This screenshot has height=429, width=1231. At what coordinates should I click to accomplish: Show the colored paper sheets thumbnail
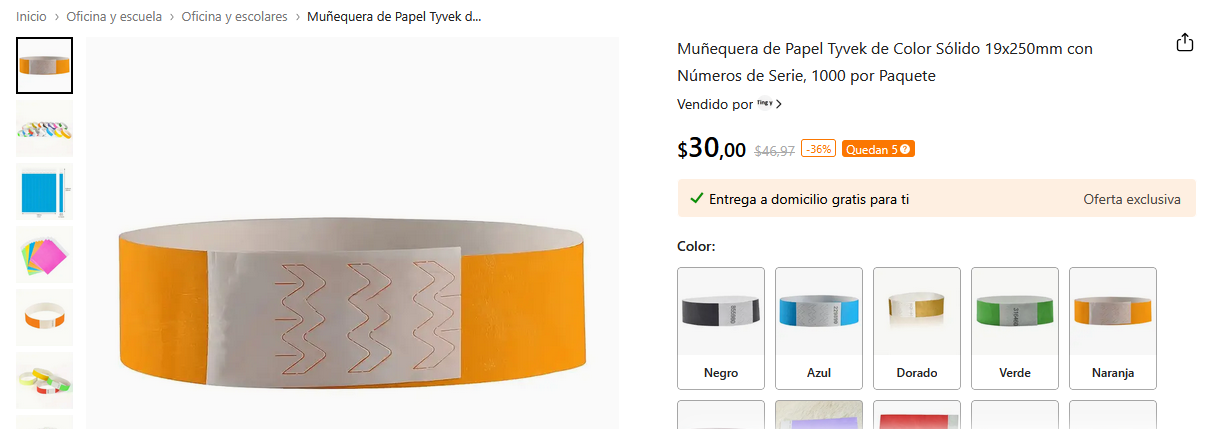click(45, 254)
